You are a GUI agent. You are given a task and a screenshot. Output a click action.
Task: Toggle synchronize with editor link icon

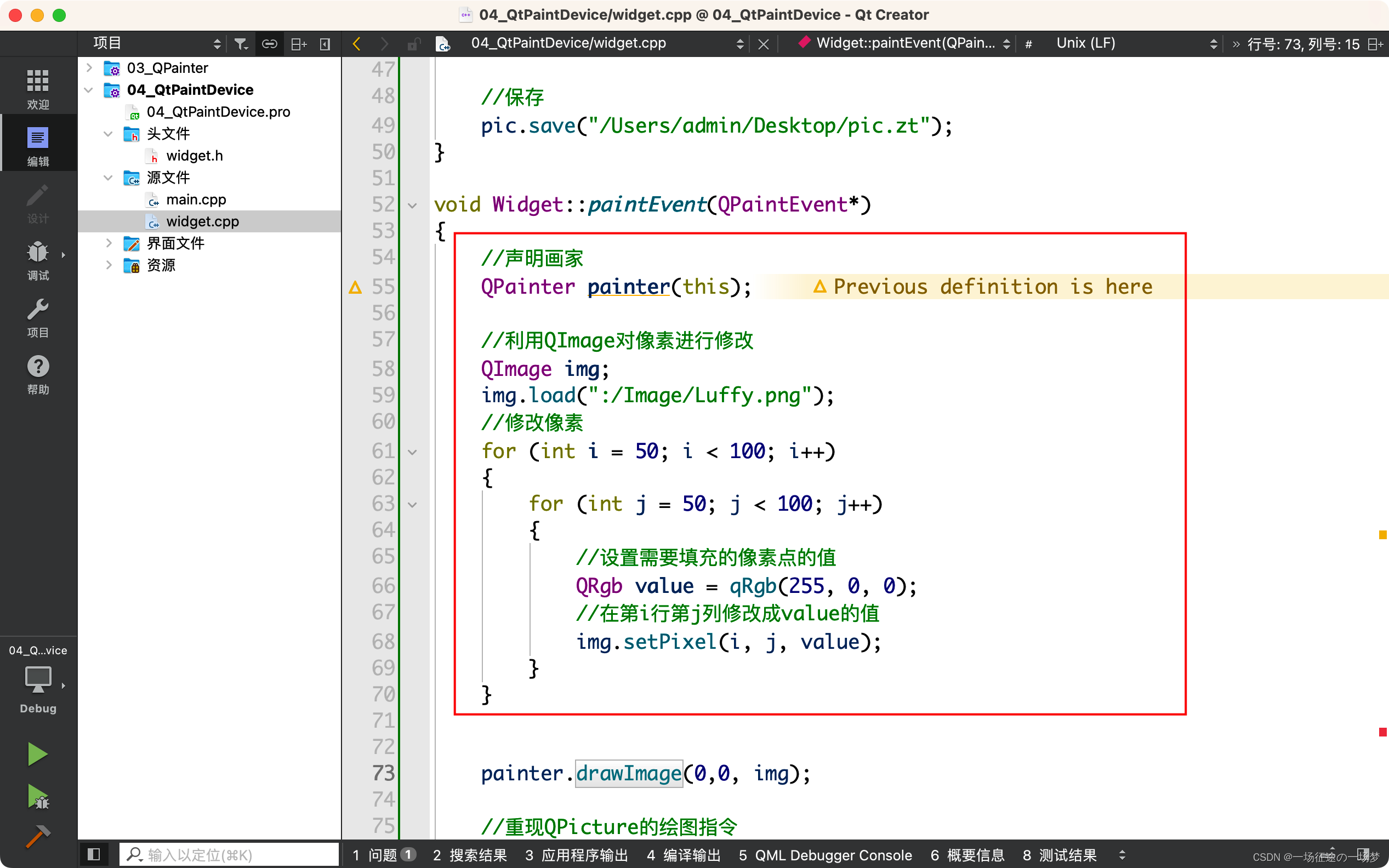pyautogui.click(x=269, y=44)
